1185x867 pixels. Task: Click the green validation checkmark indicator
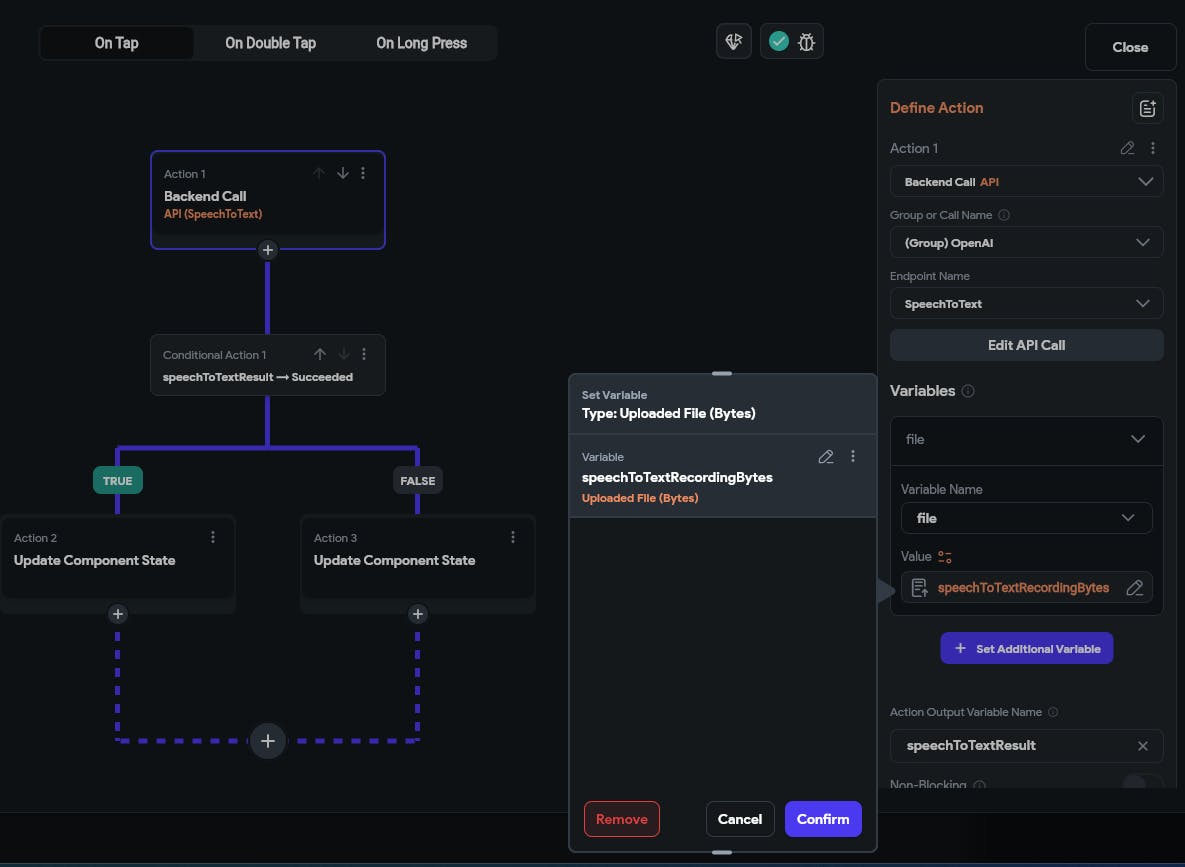click(779, 42)
